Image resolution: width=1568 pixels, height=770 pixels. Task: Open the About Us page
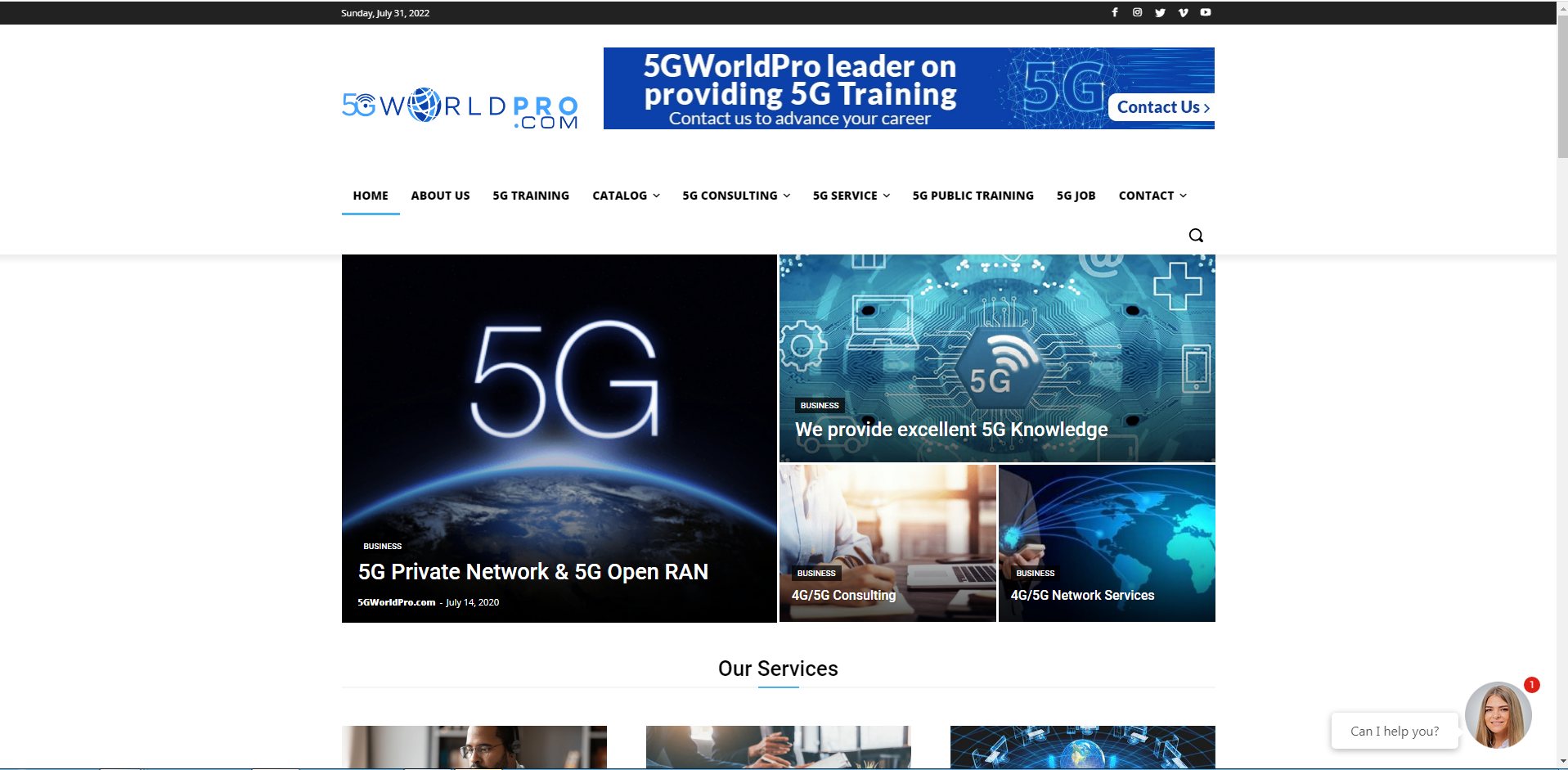[440, 196]
